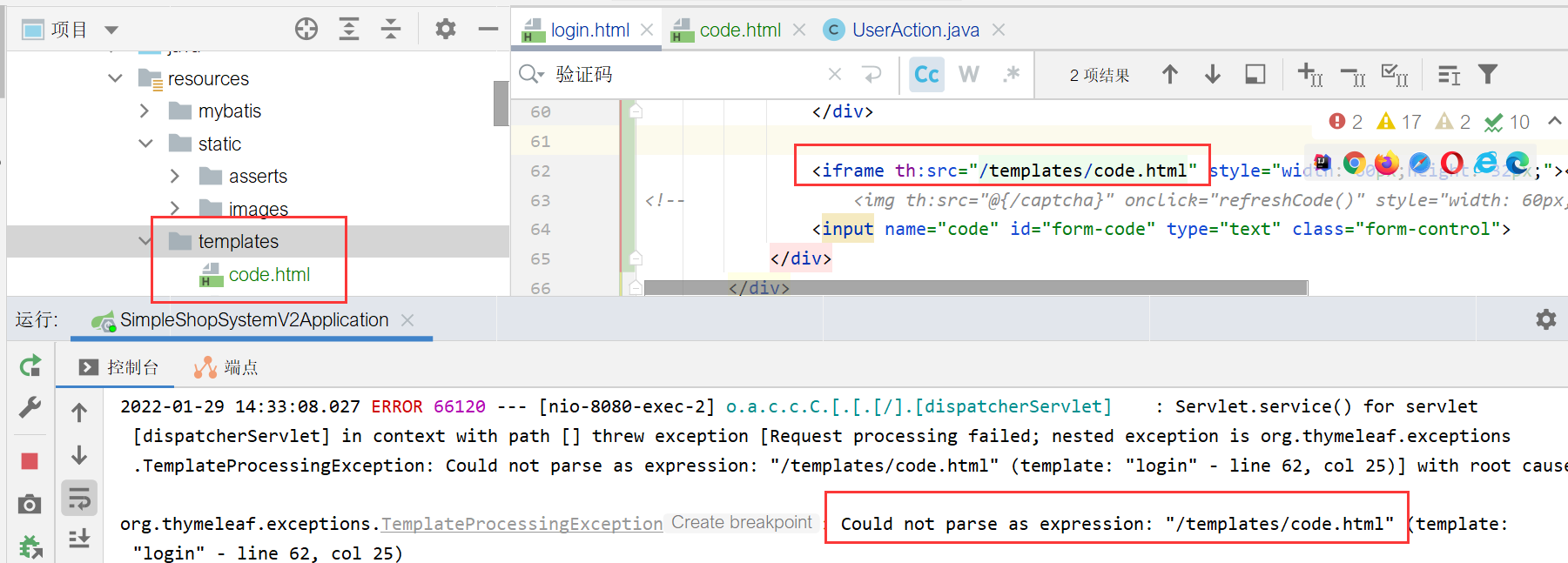Open search results in find window
The height and width of the screenshot is (563, 1568).
[1449, 76]
